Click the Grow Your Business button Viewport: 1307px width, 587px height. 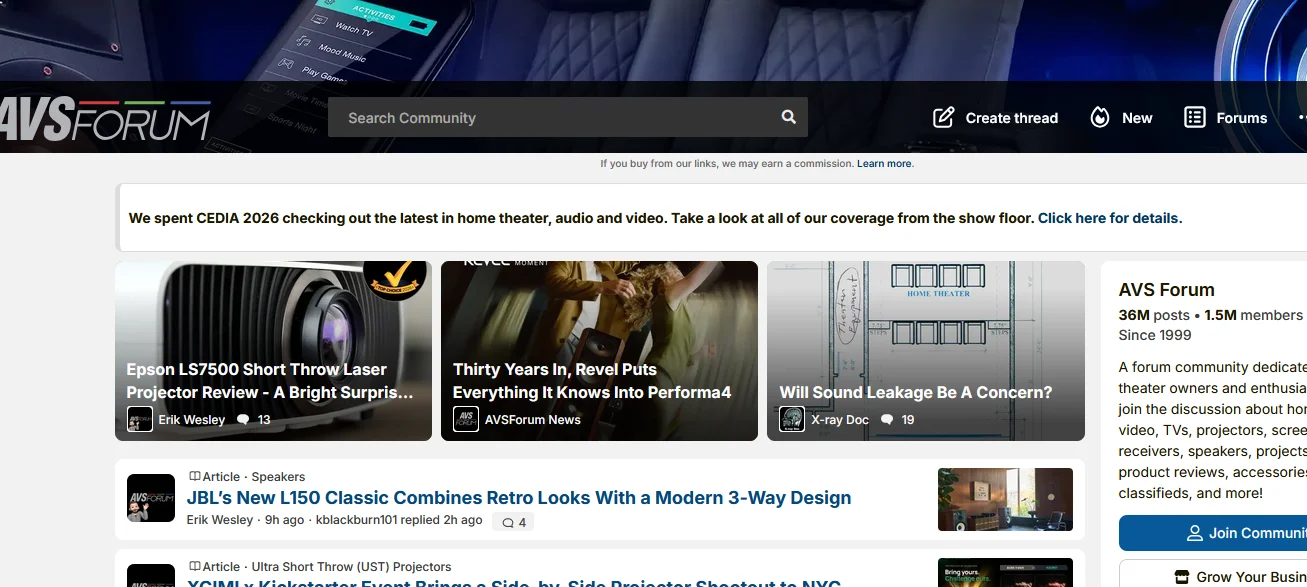(1212, 575)
